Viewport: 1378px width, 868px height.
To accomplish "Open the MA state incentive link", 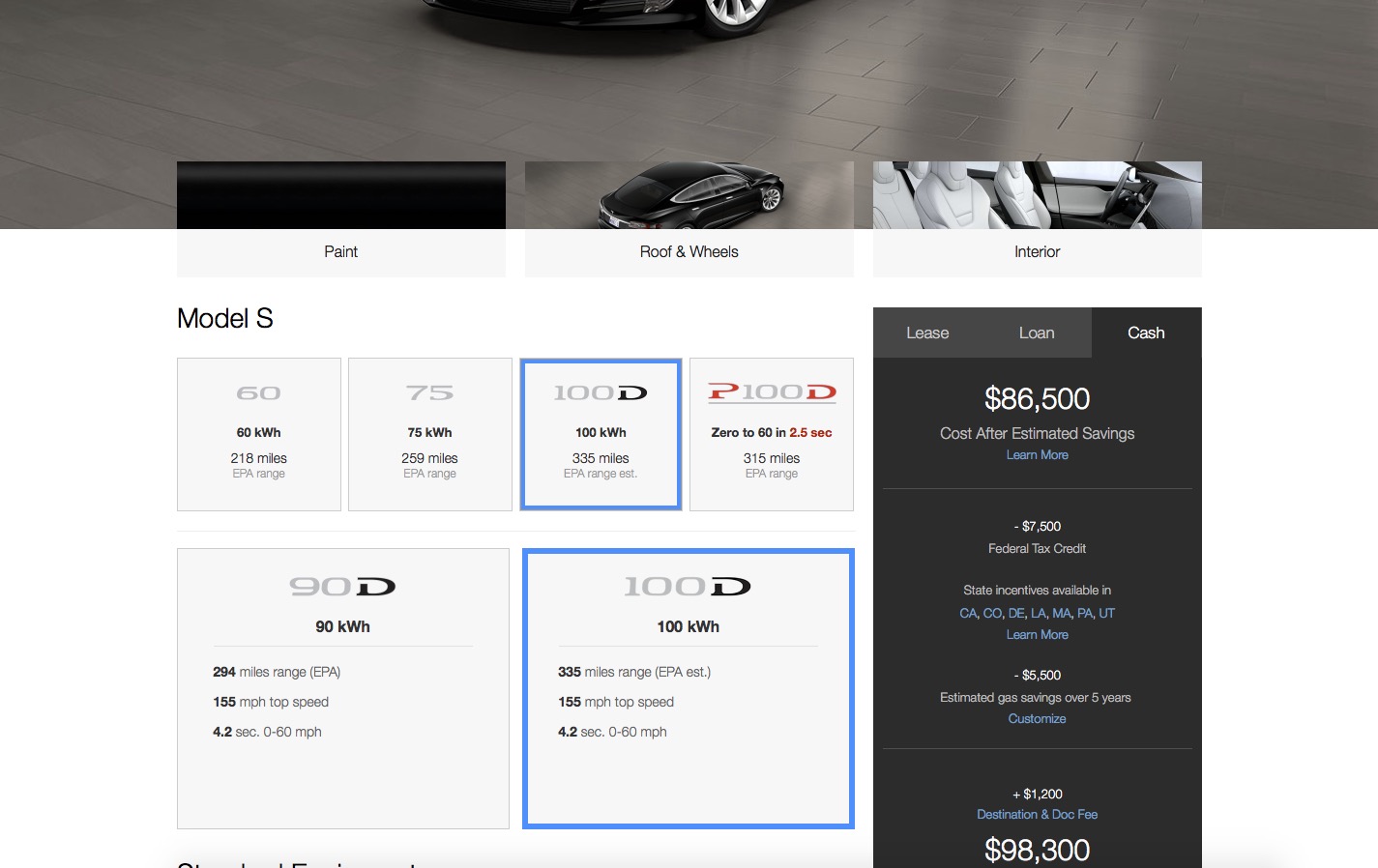I will point(1062,613).
